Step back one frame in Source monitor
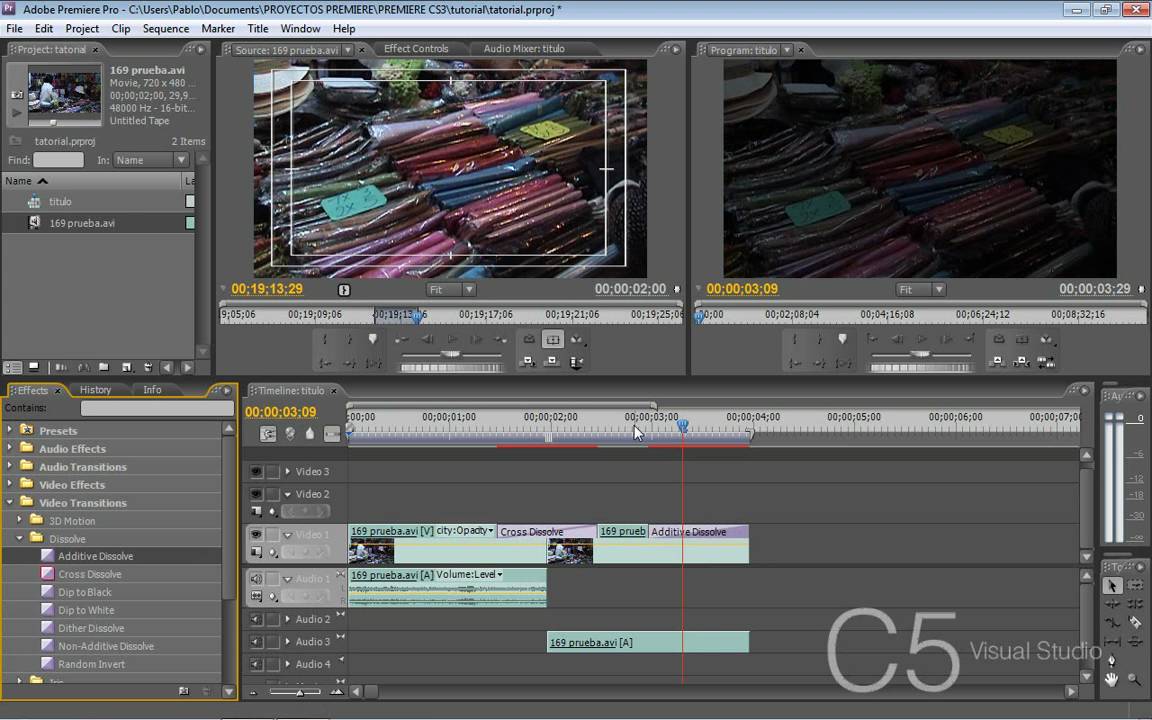Viewport: 1152px width, 720px height. coord(428,339)
